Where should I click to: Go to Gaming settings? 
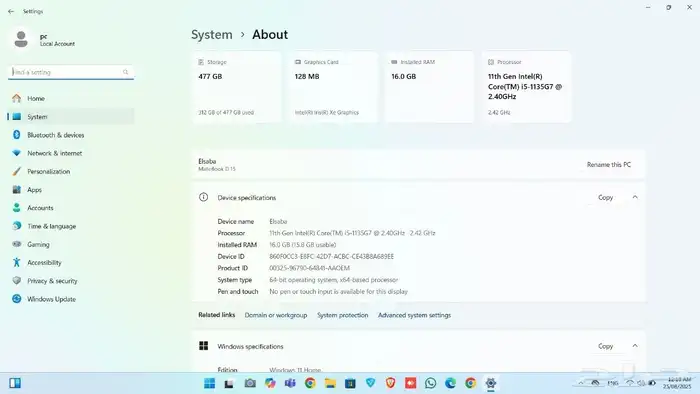pos(71,245)
